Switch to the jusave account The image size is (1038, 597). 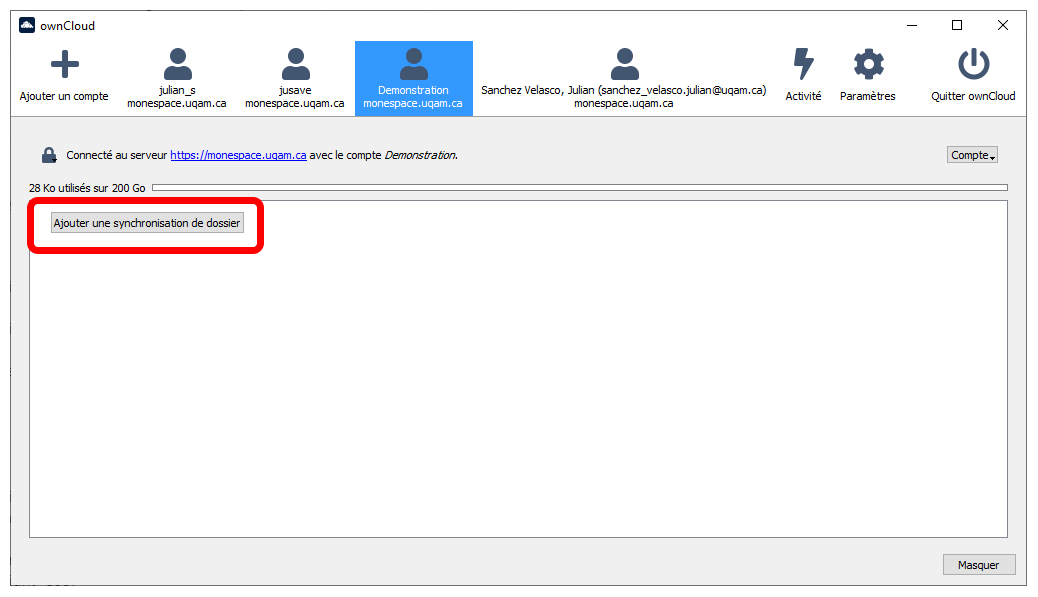click(x=295, y=78)
